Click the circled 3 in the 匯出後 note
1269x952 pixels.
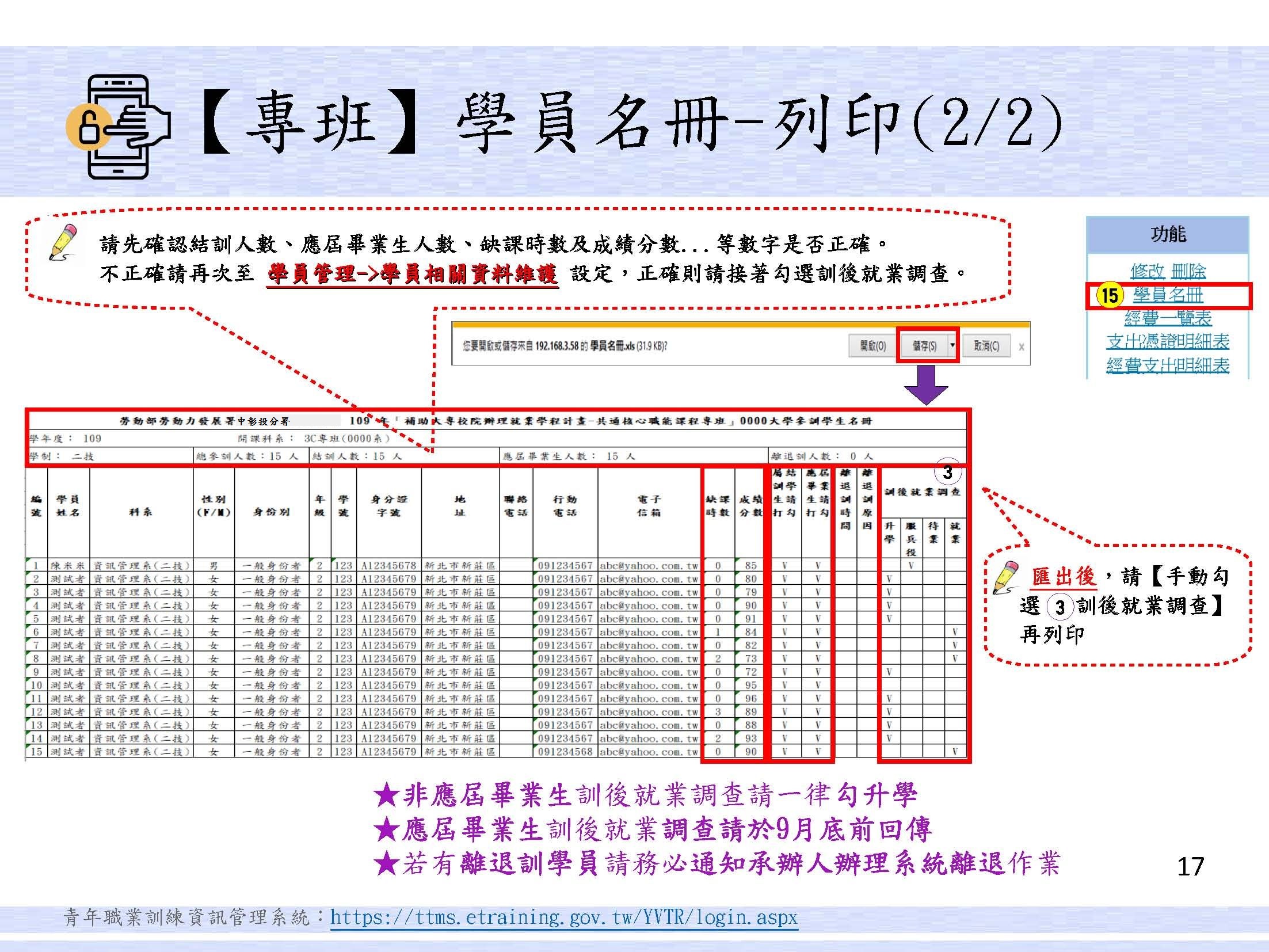(x=1060, y=607)
